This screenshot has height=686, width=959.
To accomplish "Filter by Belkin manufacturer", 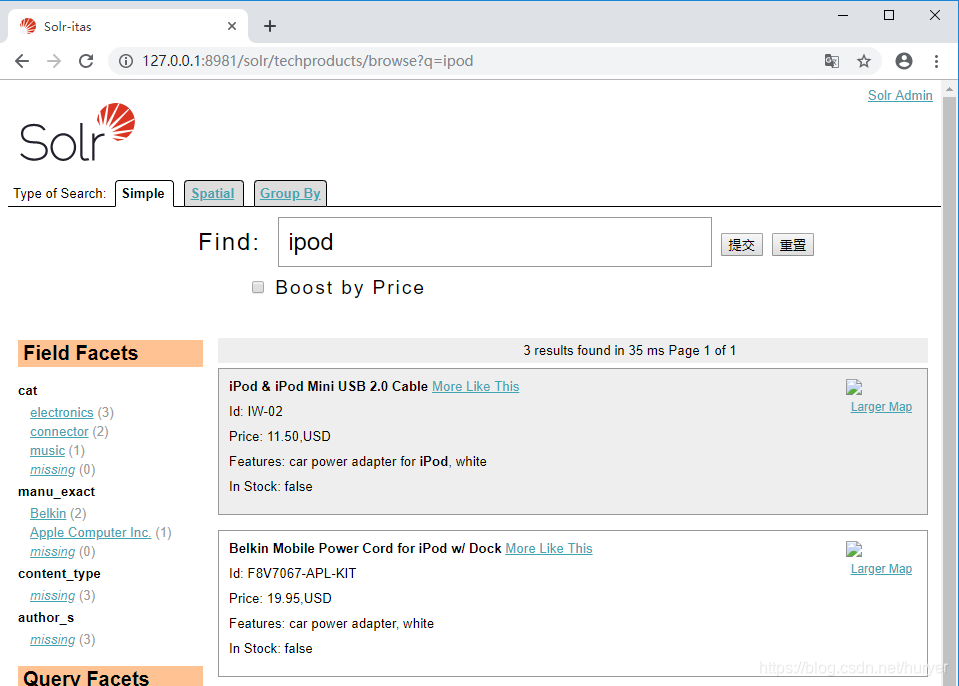I will pos(48,514).
